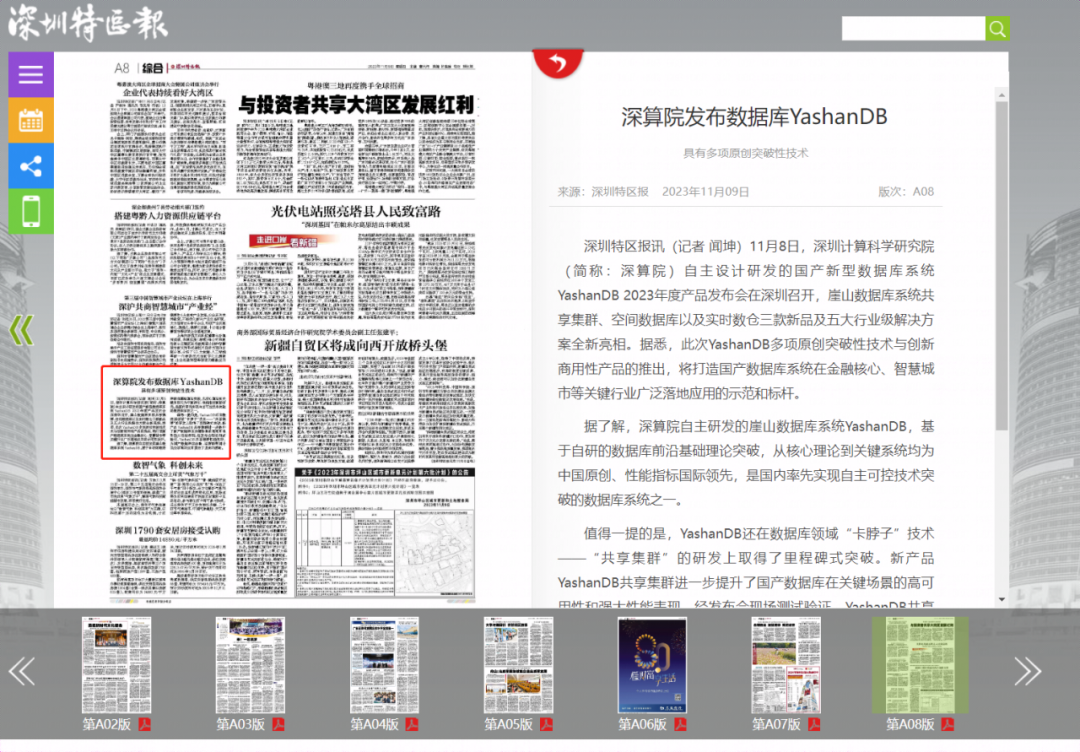Open article 光伏电站照亮塔县人民致富路
This screenshot has height=752, width=1080.
click(x=355, y=211)
